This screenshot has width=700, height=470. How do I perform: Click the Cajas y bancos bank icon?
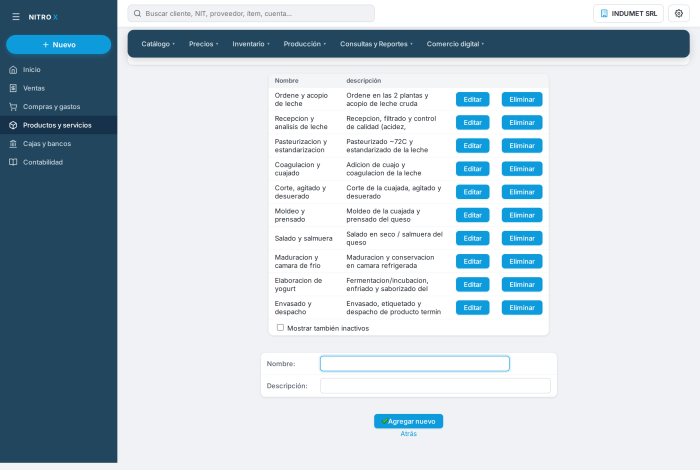coord(13,144)
